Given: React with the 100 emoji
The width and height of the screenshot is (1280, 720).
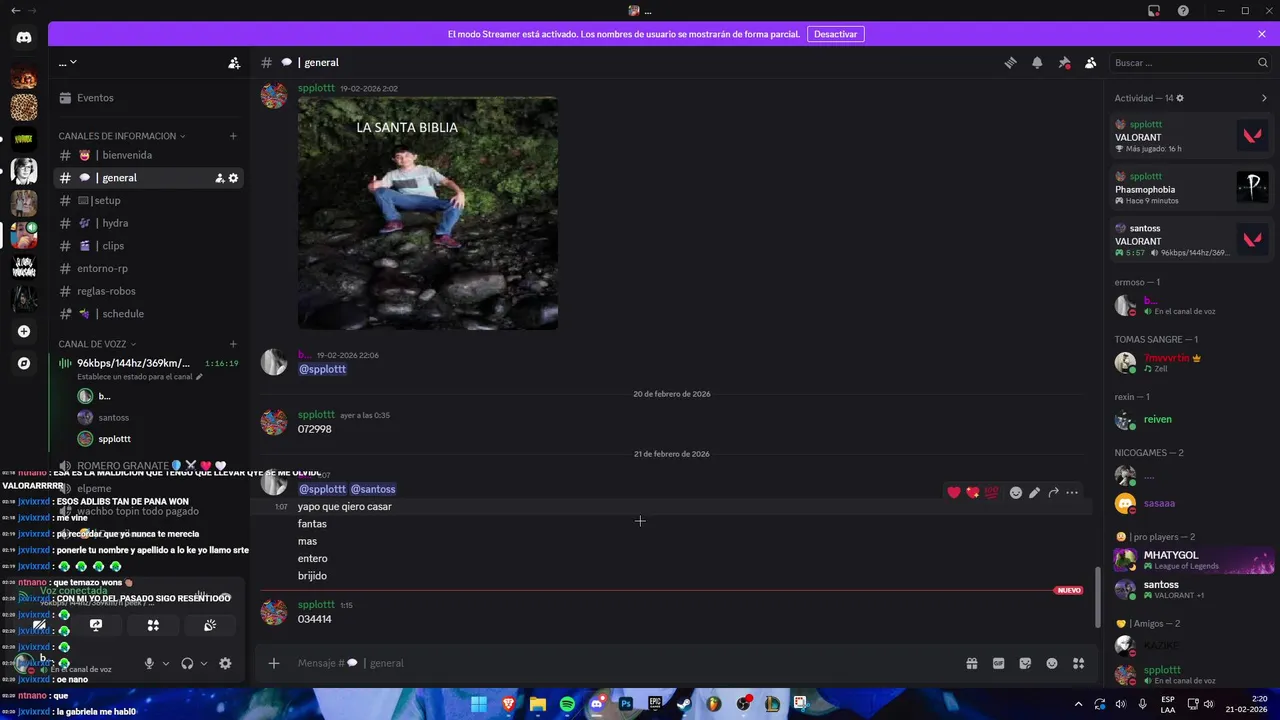Looking at the screenshot, I should point(991,492).
